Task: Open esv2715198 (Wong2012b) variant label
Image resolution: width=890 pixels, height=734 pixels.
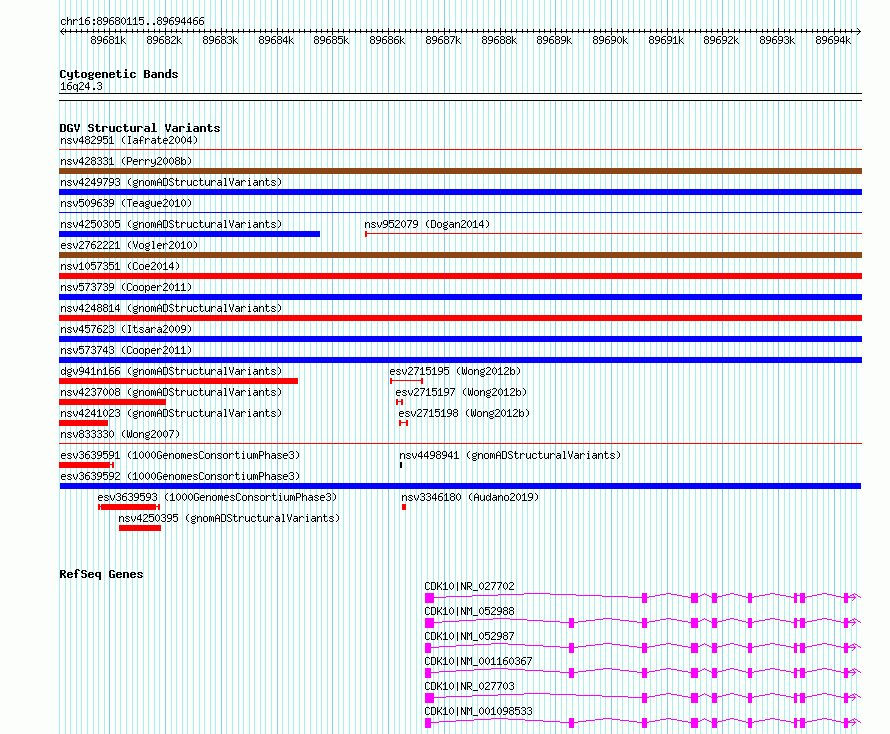Action: click(464, 413)
